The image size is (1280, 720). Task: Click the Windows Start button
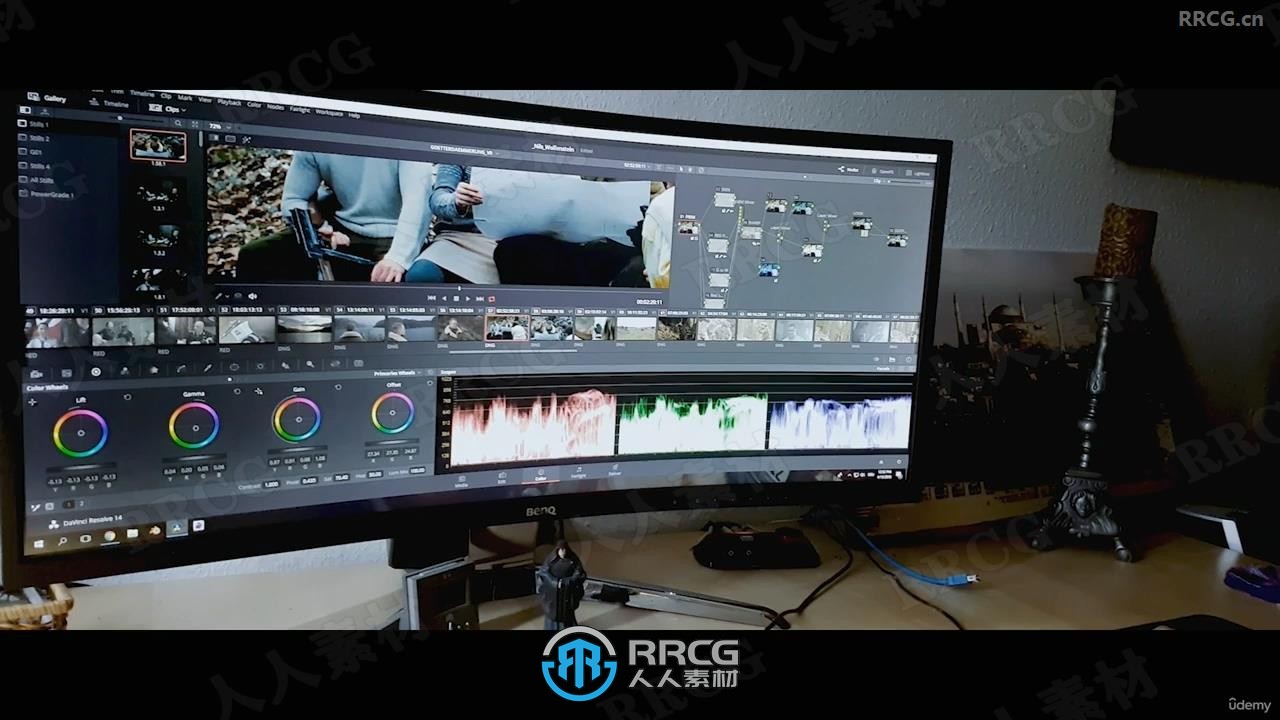point(39,544)
